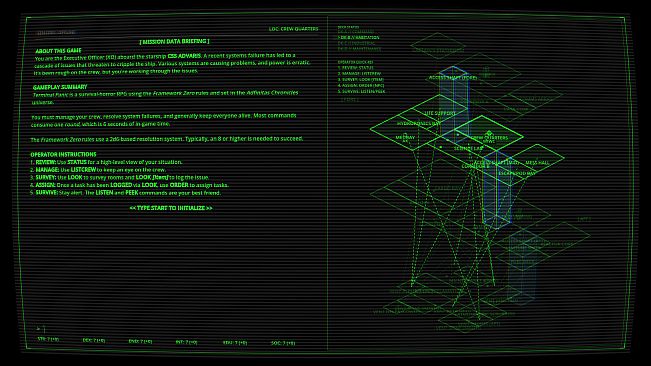Image resolution: width=651 pixels, height=366 pixels.
Task: Select Deck D Maintenance in deck list
Action: 359,49
